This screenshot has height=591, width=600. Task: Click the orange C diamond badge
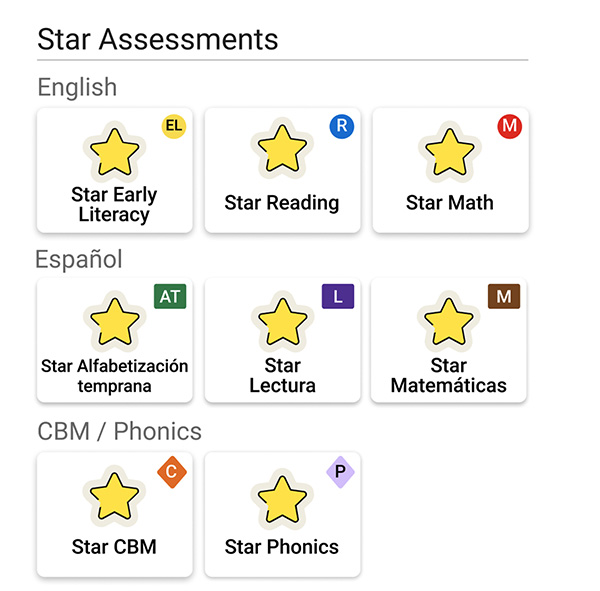click(x=172, y=472)
